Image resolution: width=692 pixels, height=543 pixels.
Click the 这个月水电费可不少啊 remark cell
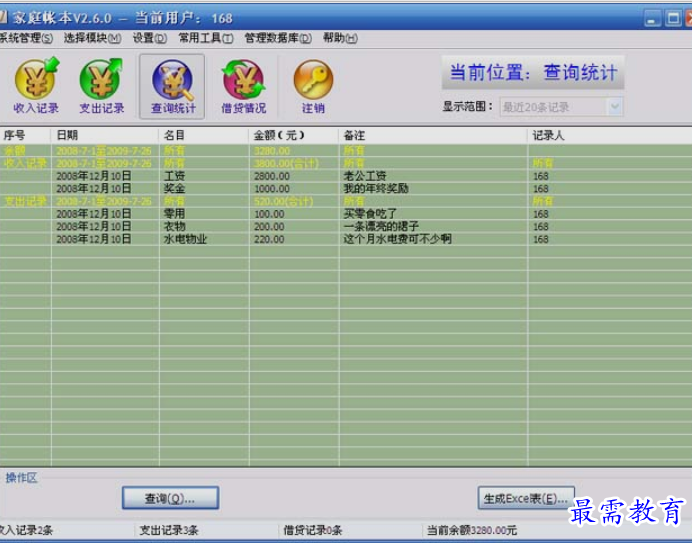pyautogui.click(x=398, y=239)
